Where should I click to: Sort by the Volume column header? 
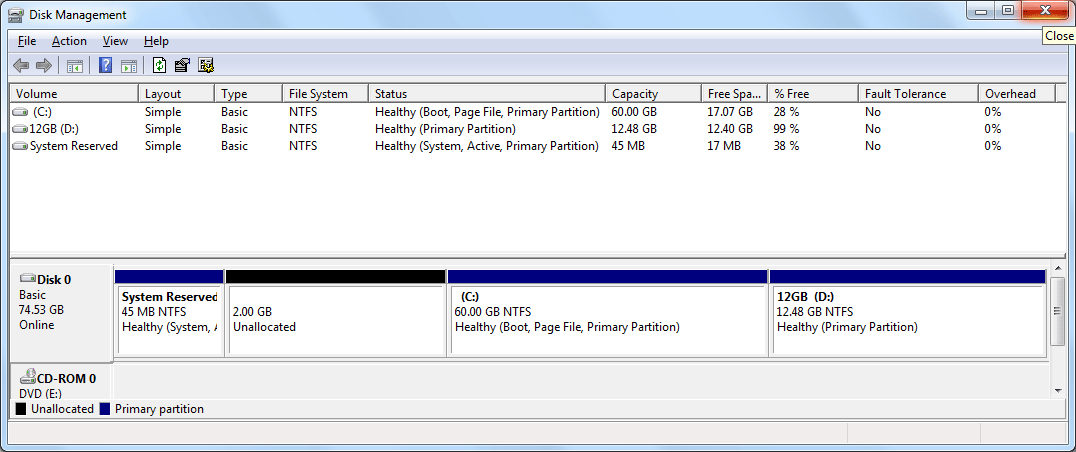point(74,94)
